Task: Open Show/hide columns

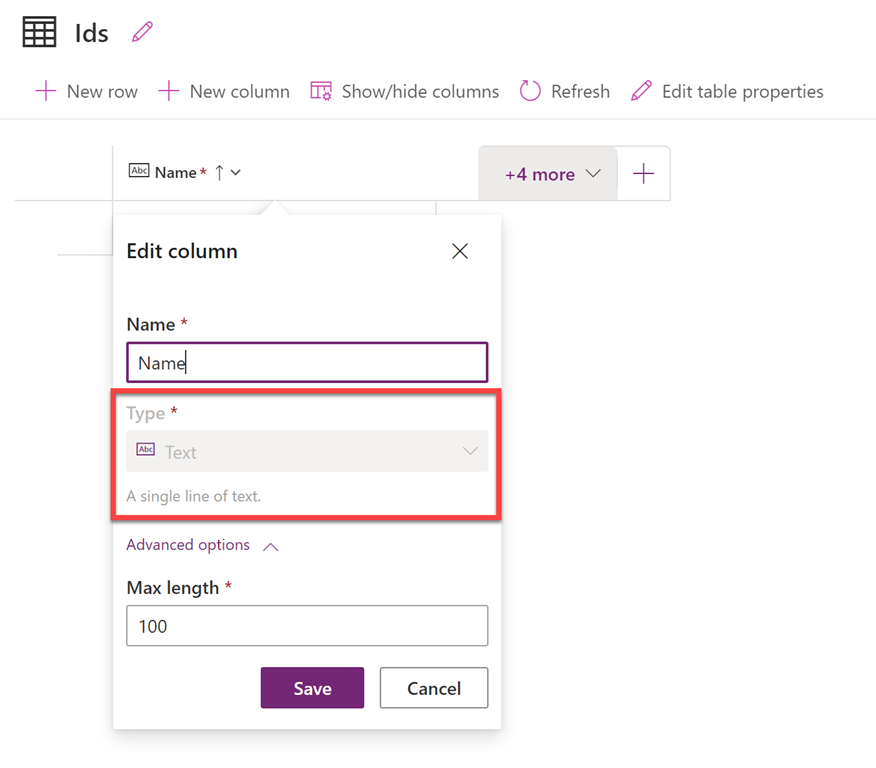Action: [x=405, y=91]
